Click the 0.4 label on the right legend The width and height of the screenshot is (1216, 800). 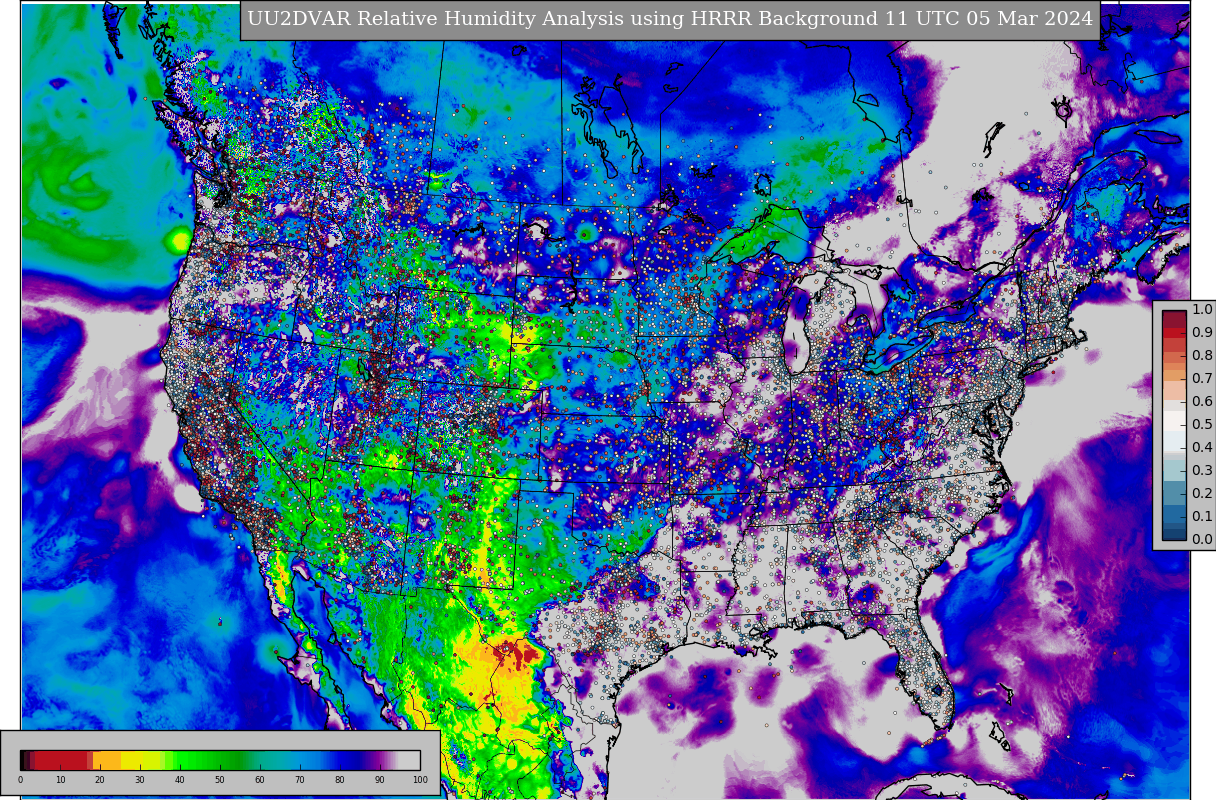pos(1202,448)
